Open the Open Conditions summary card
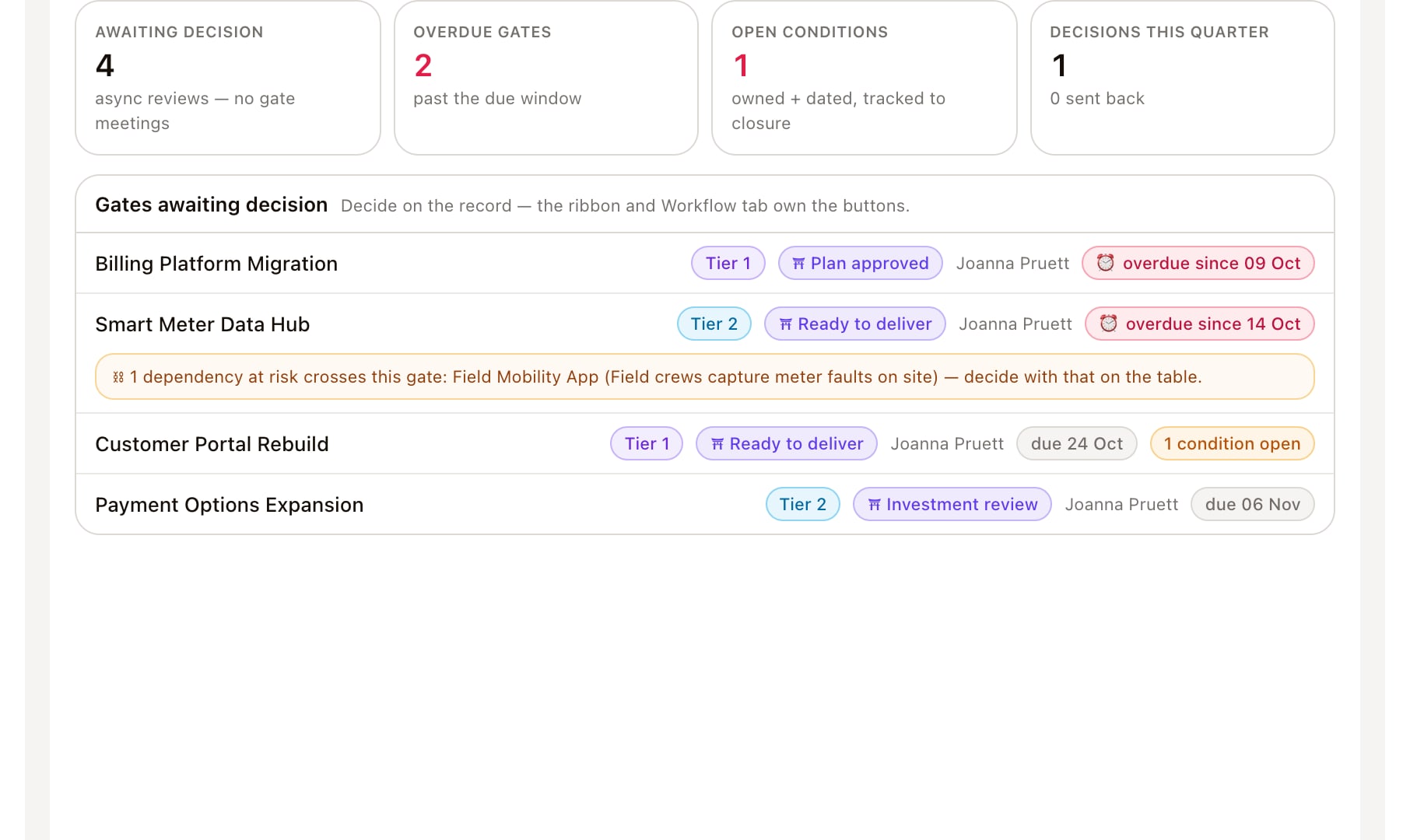 865,78
